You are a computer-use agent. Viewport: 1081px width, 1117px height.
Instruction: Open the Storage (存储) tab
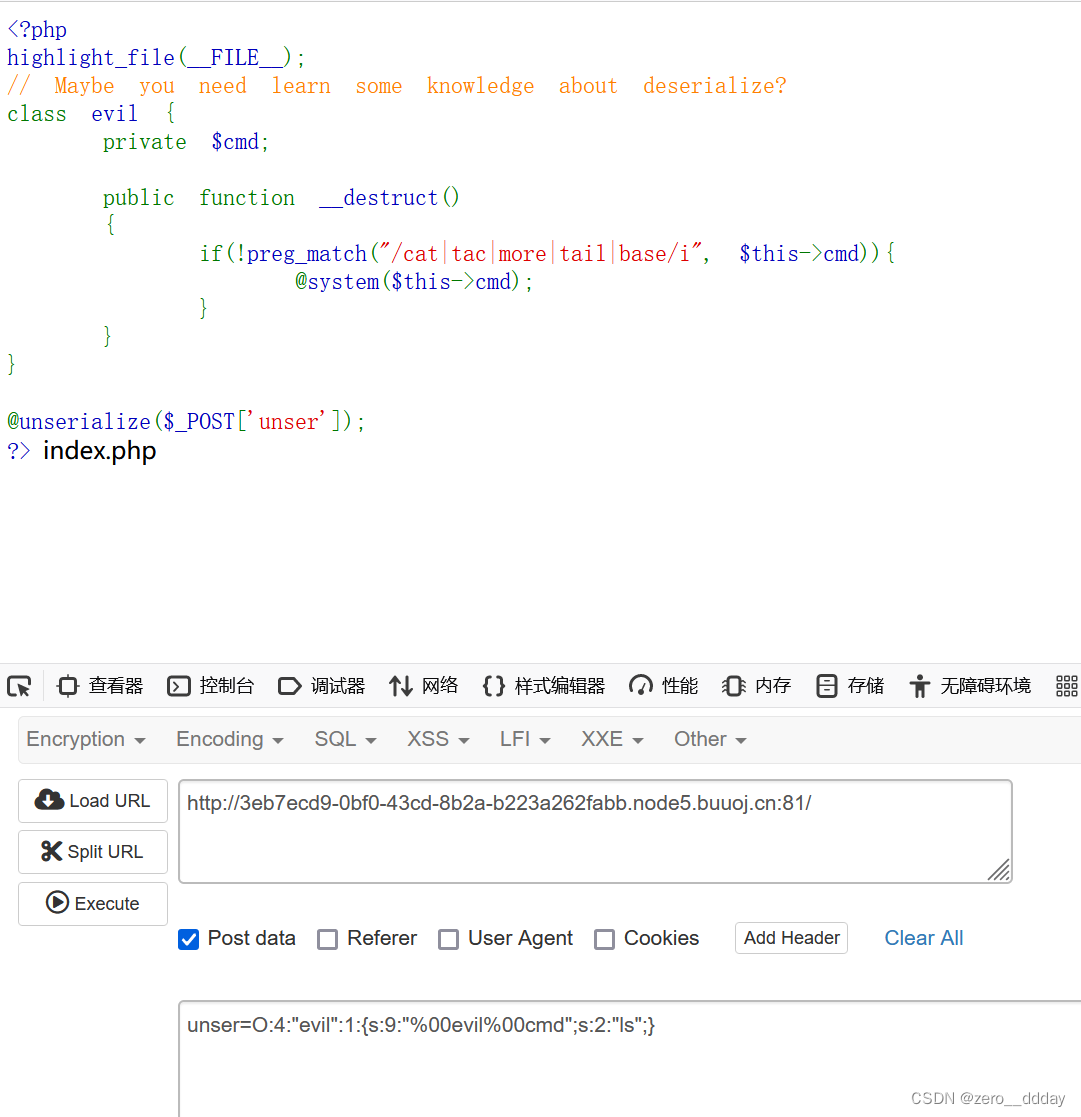[850, 686]
